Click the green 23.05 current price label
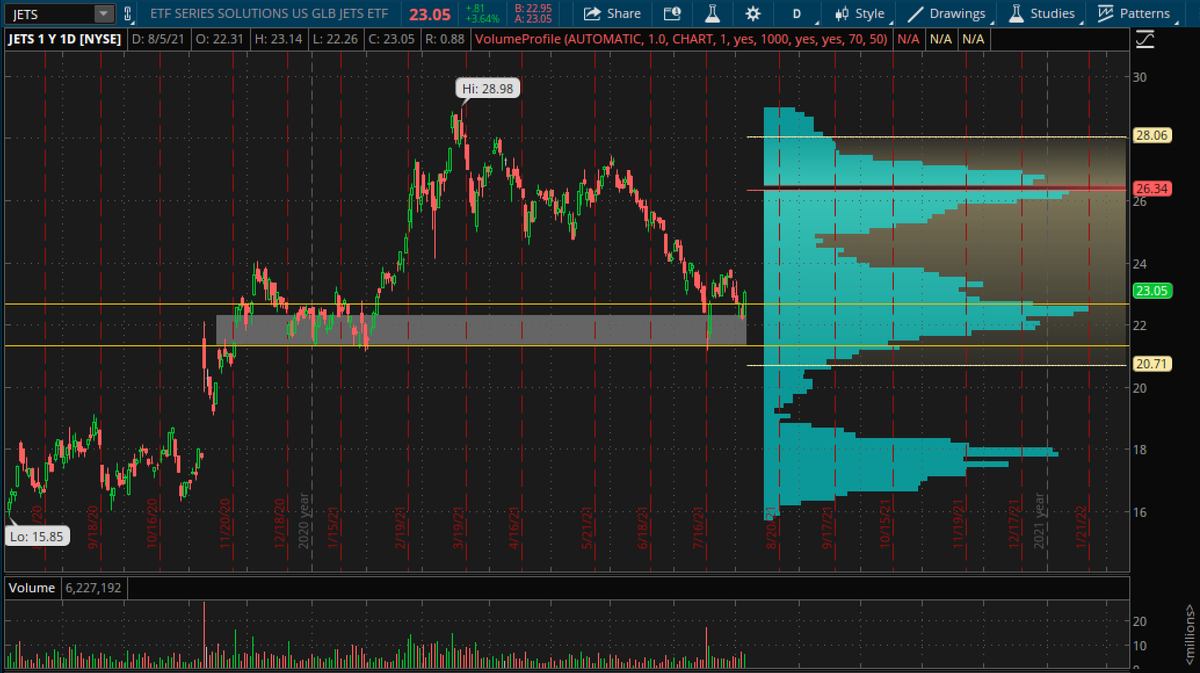Viewport: 1200px width, 673px height. pos(1152,291)
